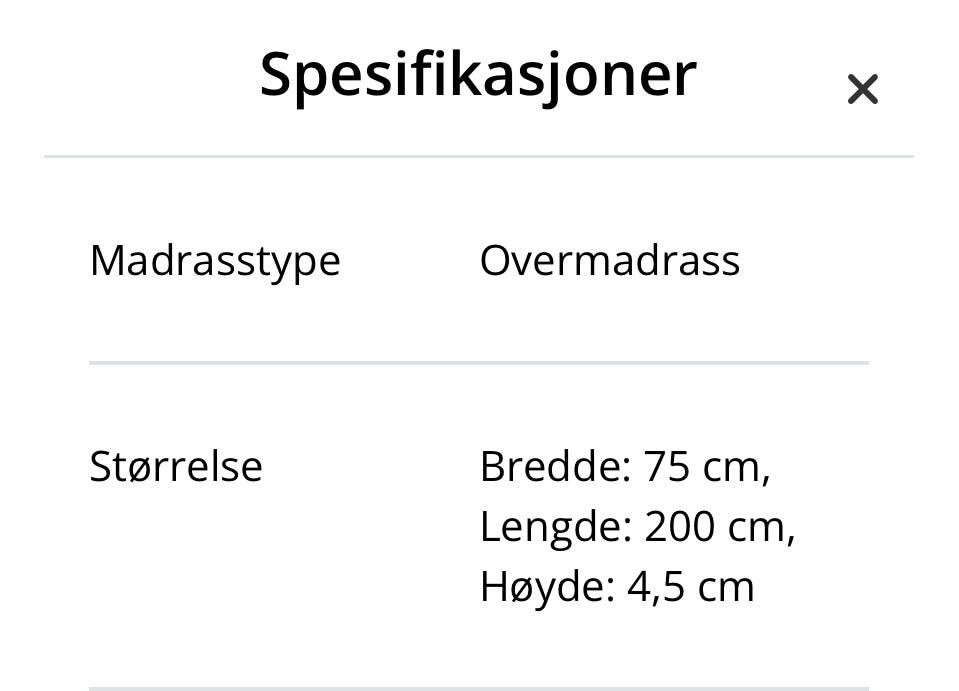959x691 pixels.
Task: Select the Høyde: 4,5 cm text
Action: pos(617,585)
